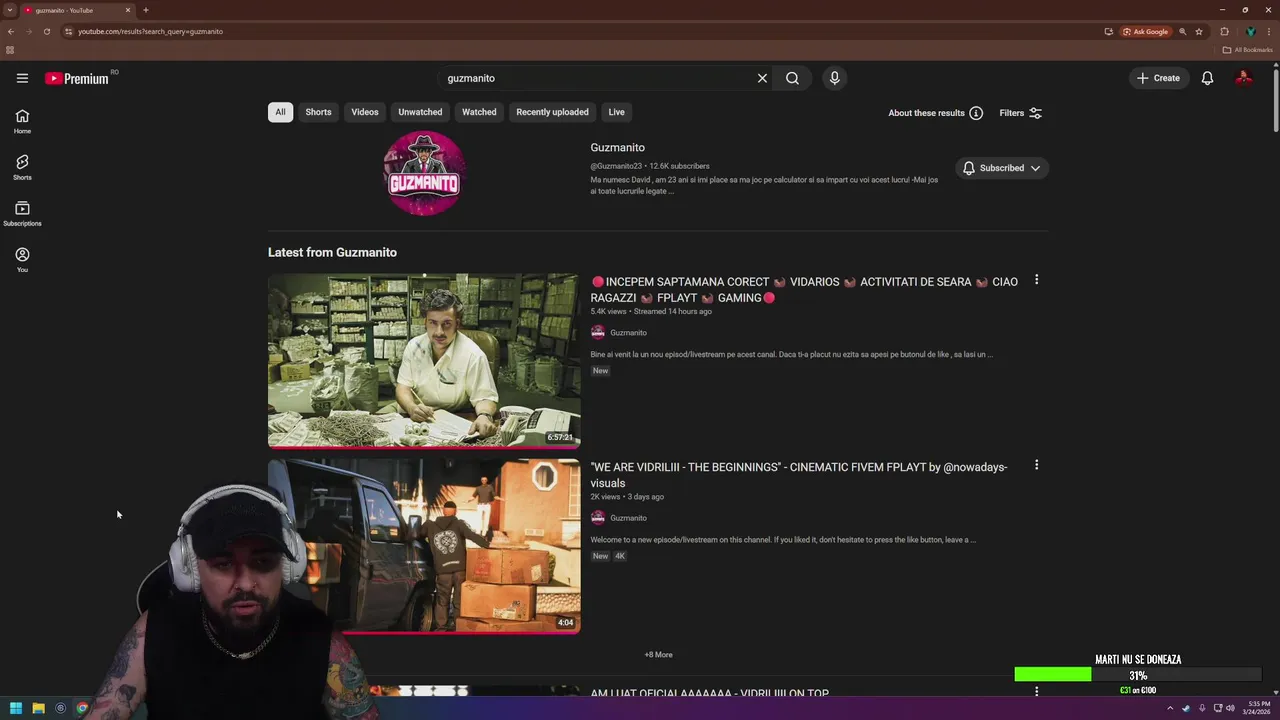Click the magnifier search button
The image size is (1280, 720).
(792, 78)
